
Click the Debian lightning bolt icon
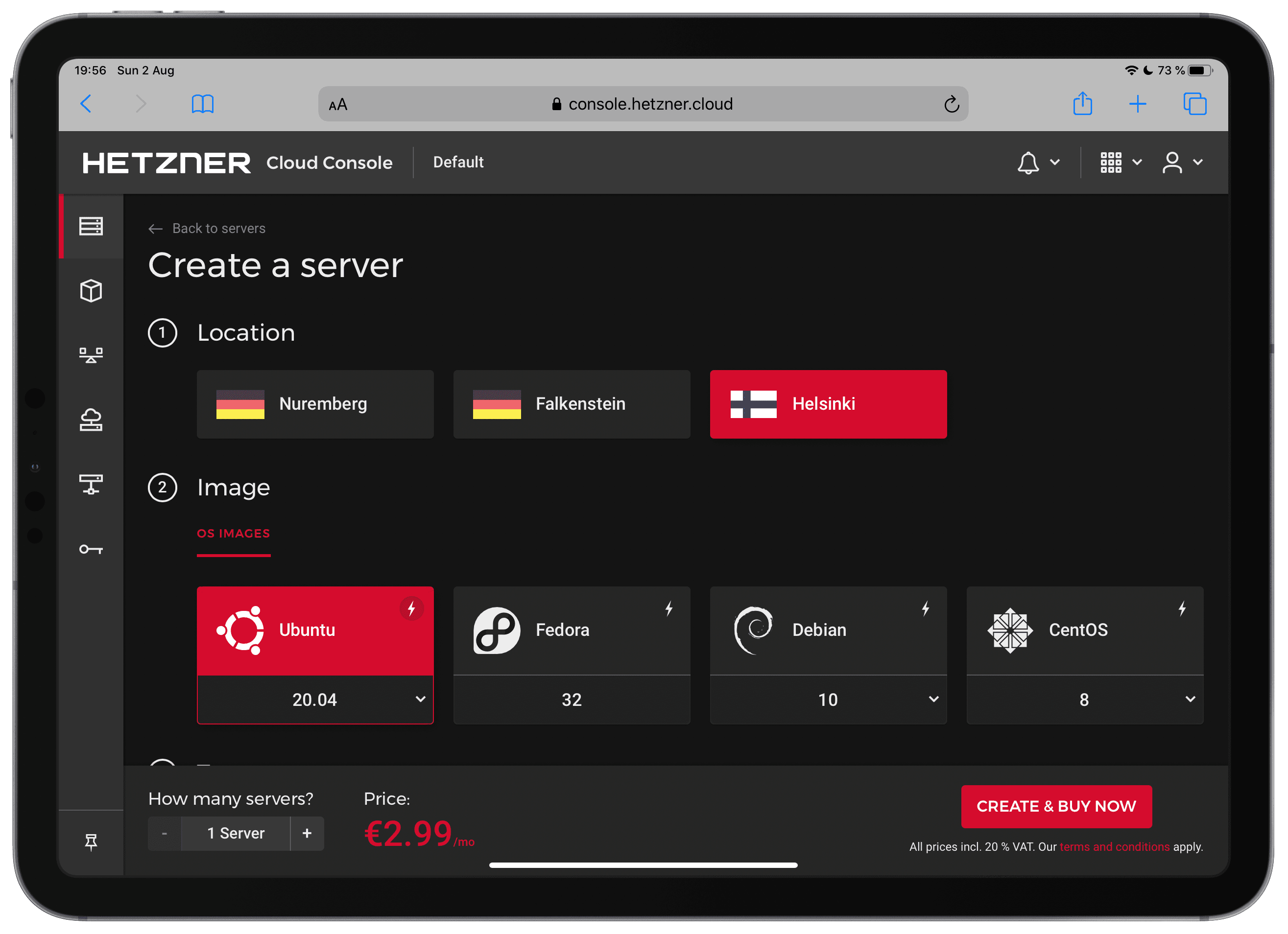pyautogui.click(x=926, y=608)
